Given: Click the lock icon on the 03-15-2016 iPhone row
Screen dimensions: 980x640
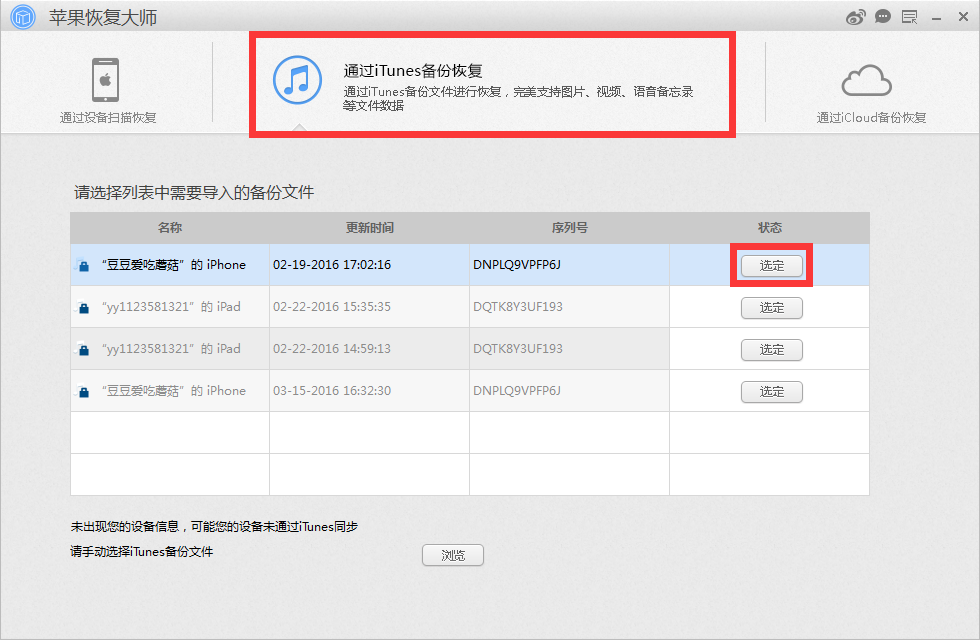Looking at the screenshot, I should 82,392.
